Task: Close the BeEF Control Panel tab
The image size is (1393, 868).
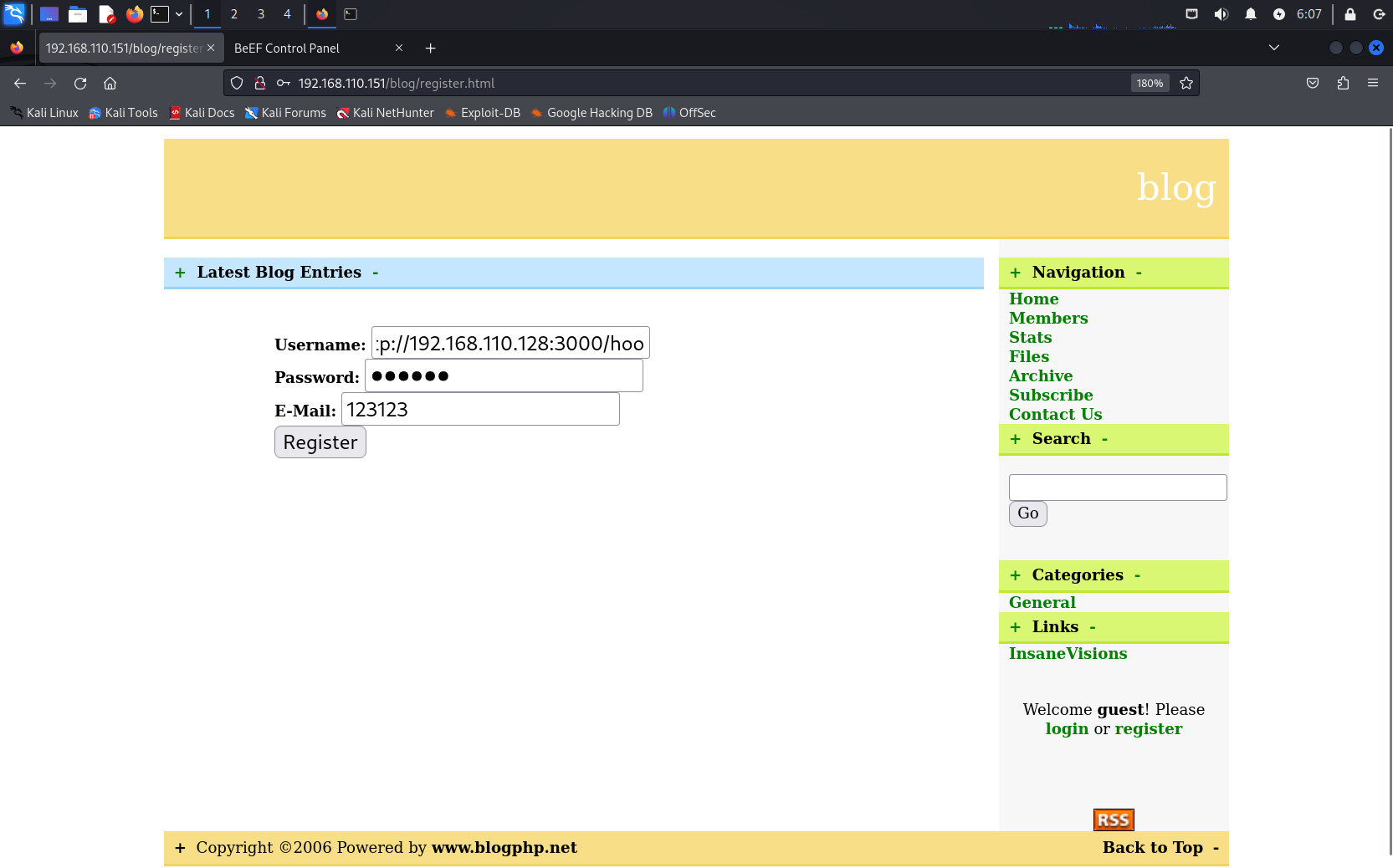Action: (x=399, y=49)
